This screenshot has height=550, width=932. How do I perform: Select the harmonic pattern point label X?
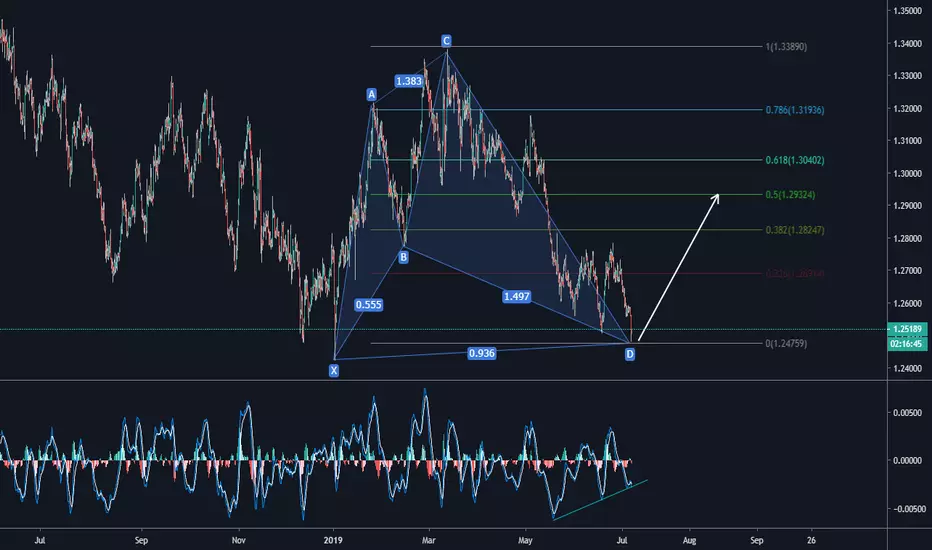[x=334, y=370]
